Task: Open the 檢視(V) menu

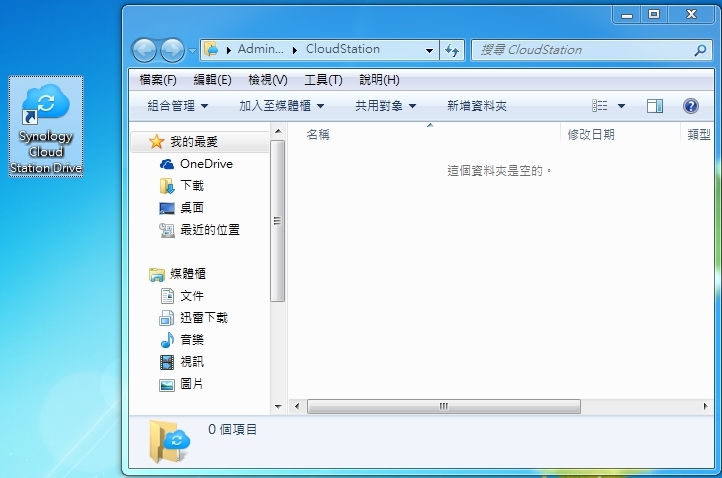Action: click(268, 80)
